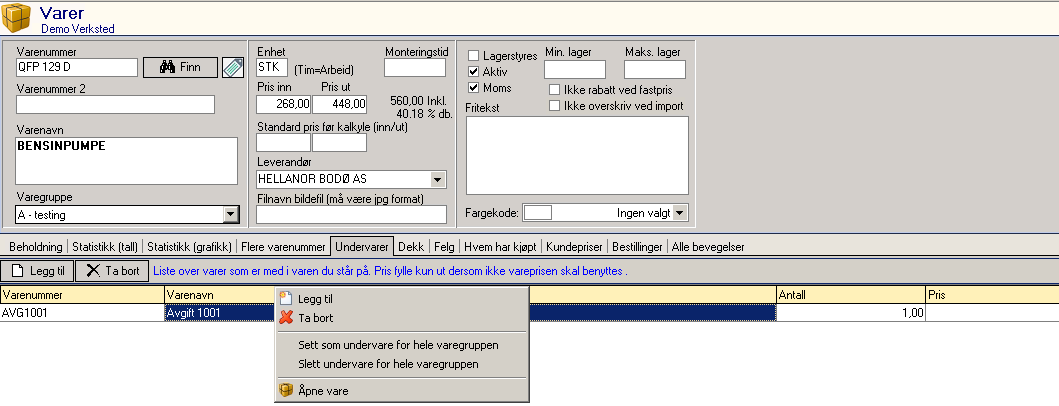
Task: Choose Legg til in context menu
Action: tap(401, 299)
